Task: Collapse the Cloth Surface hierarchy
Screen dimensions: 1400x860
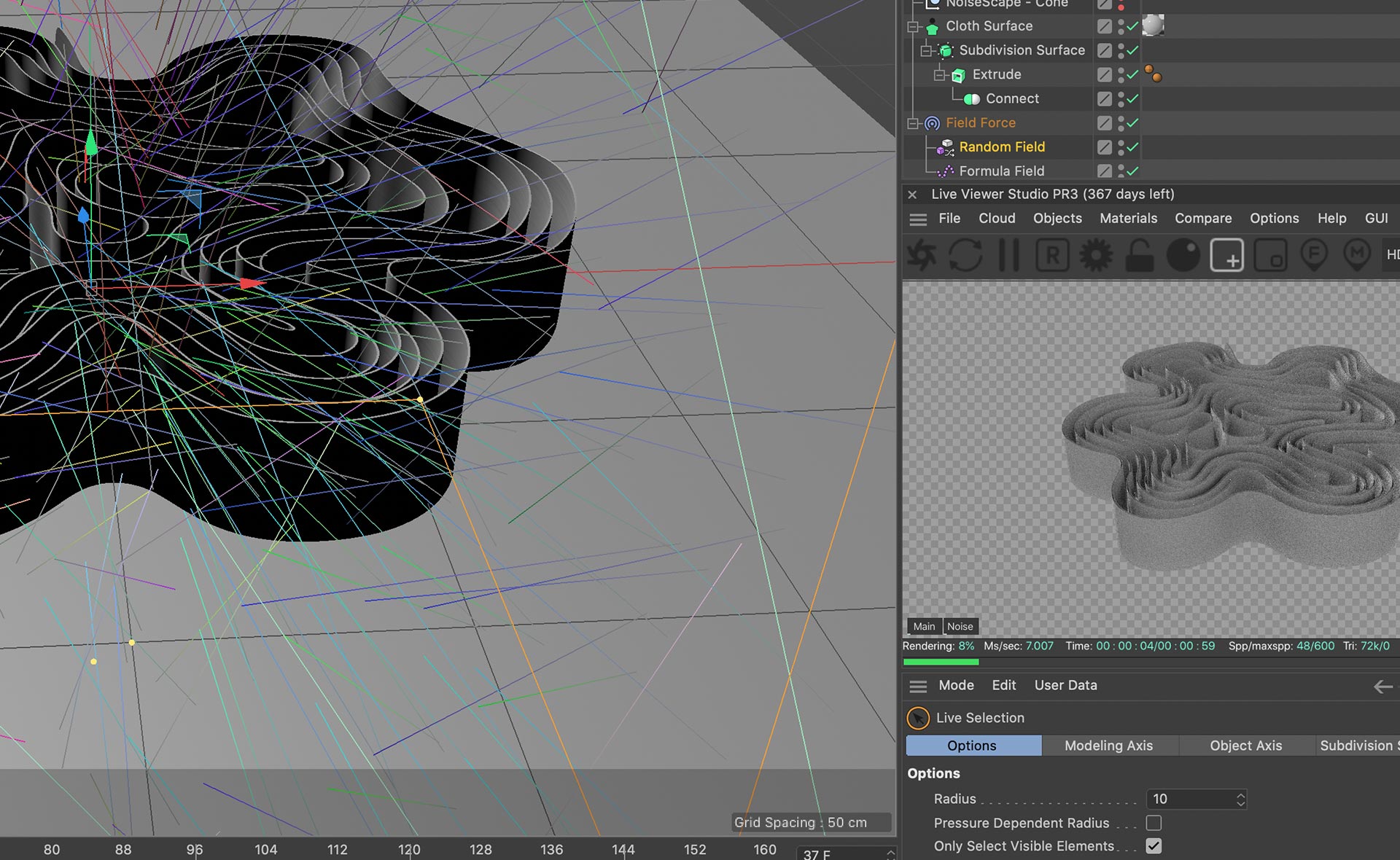Action: [x=912, y=27]
